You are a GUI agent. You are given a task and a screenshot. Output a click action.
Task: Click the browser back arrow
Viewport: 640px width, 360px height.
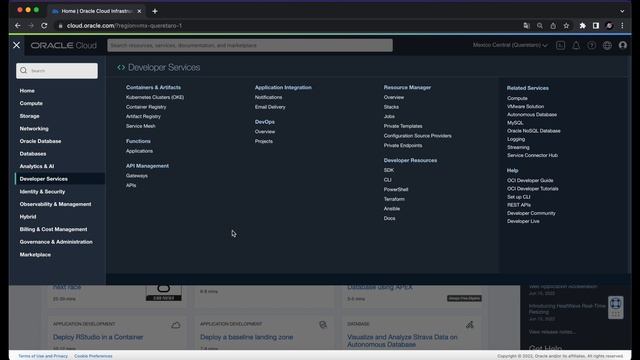(x=18, y=25)
